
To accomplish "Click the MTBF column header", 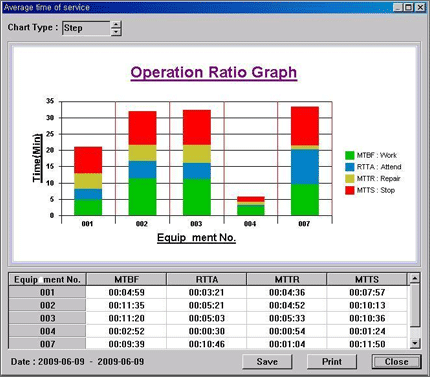I will (126, 279).
